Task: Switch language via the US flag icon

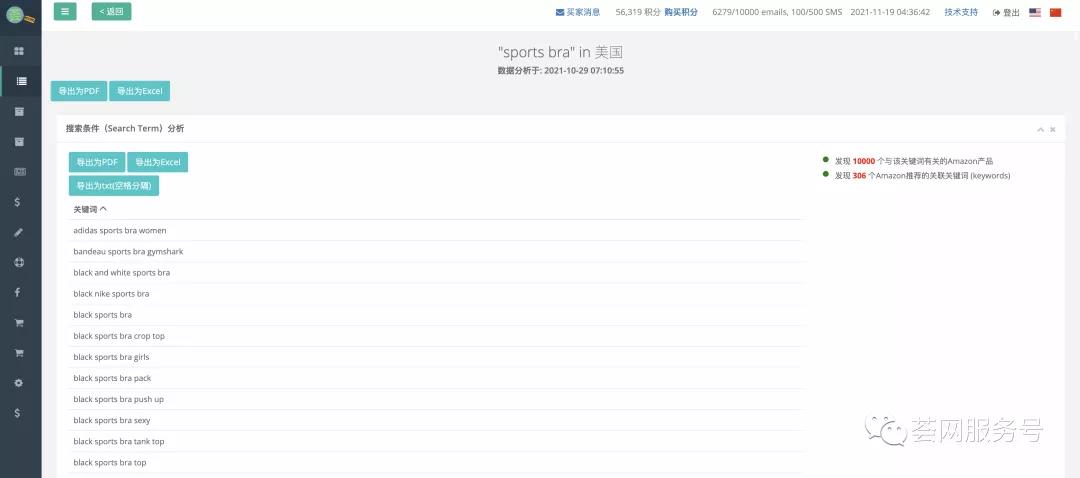Action: [1035, 12]
